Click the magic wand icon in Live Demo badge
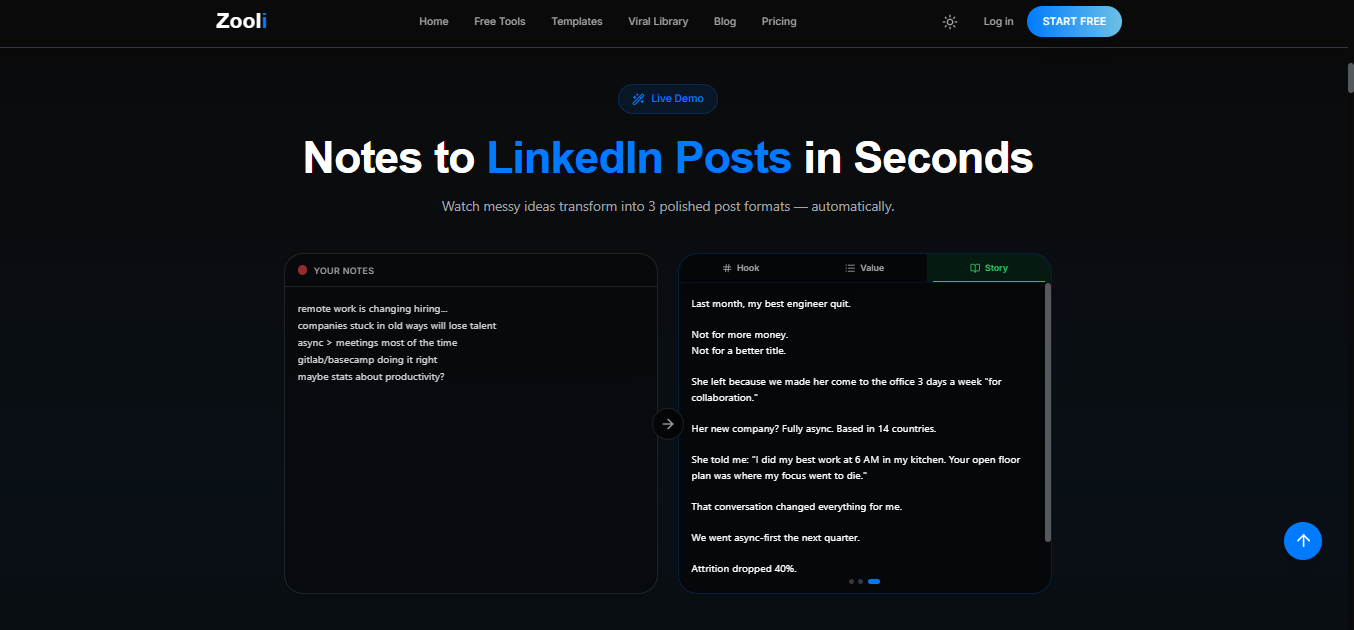1354x630 pixels. [x=638, y=99]
